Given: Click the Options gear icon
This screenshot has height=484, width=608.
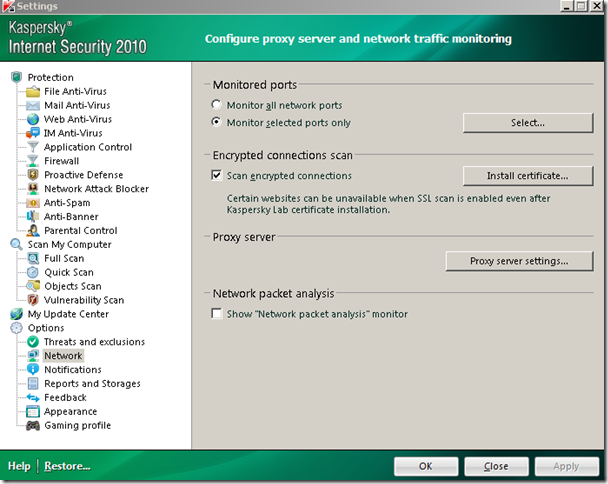Looking at the screenshot, I should click(x=16, y=328).
